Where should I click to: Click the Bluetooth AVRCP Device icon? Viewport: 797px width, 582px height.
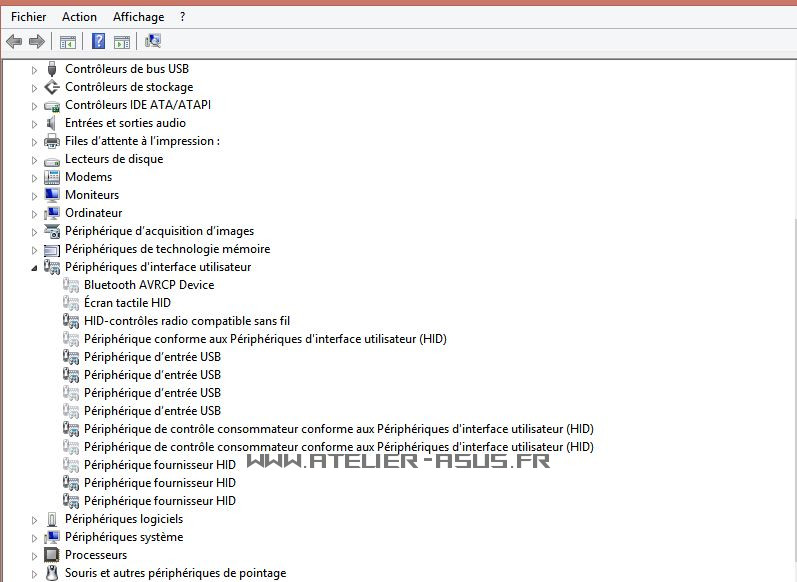pos(71,285)
